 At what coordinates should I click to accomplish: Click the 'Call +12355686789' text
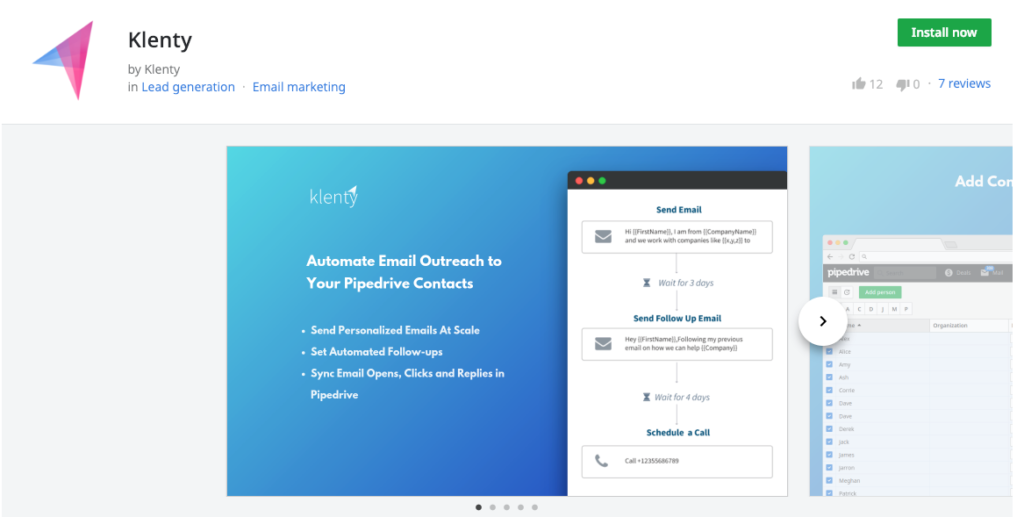point(652,461)
